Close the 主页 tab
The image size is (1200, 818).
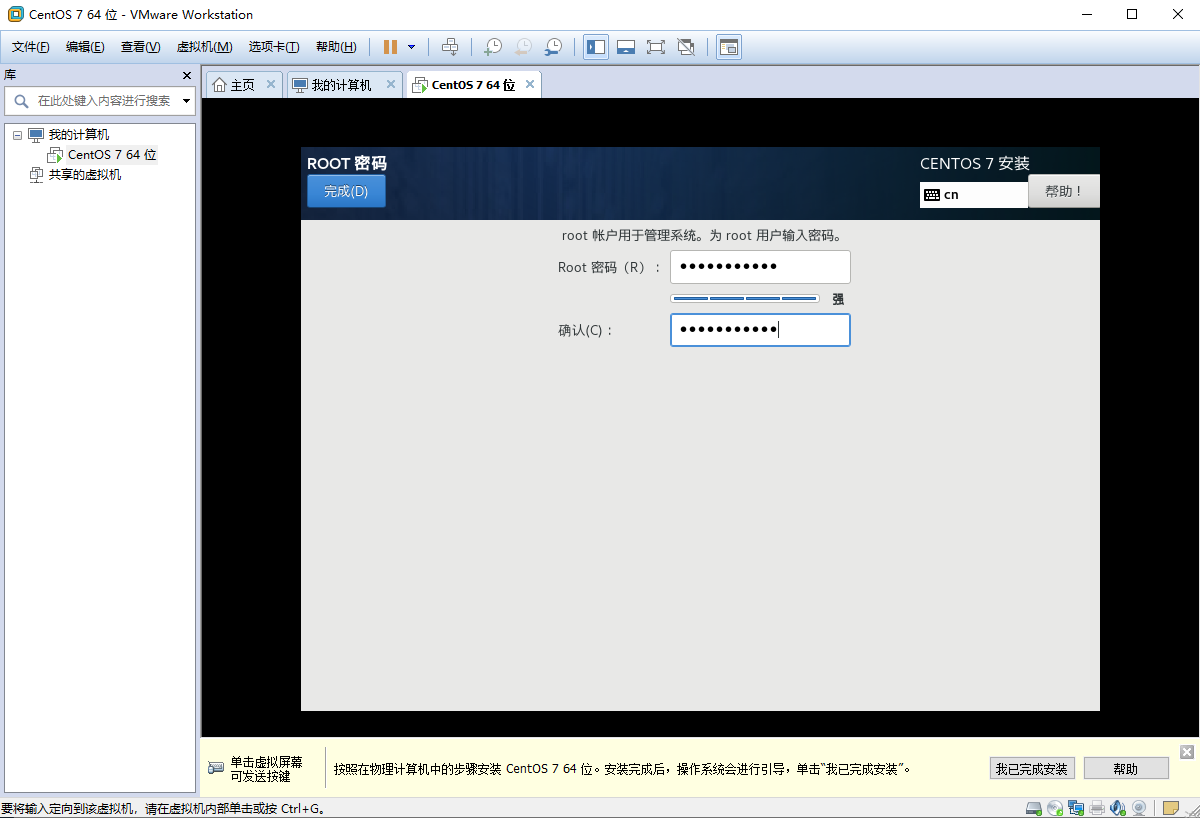(270, 85)
